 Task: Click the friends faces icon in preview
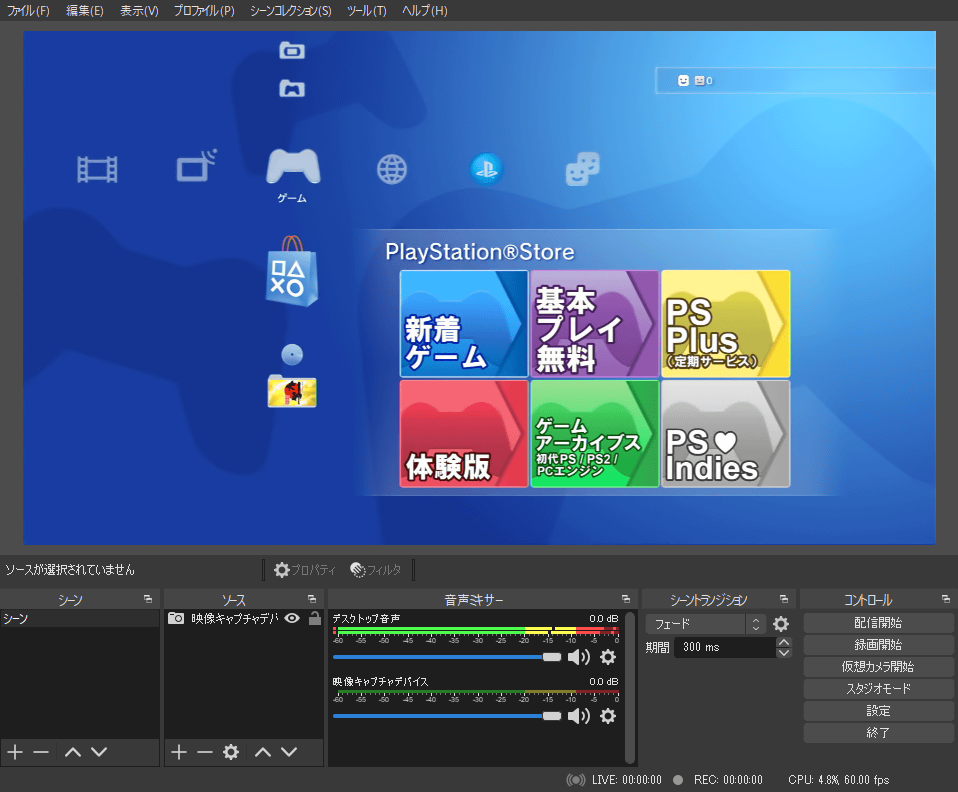click(582, 169)
